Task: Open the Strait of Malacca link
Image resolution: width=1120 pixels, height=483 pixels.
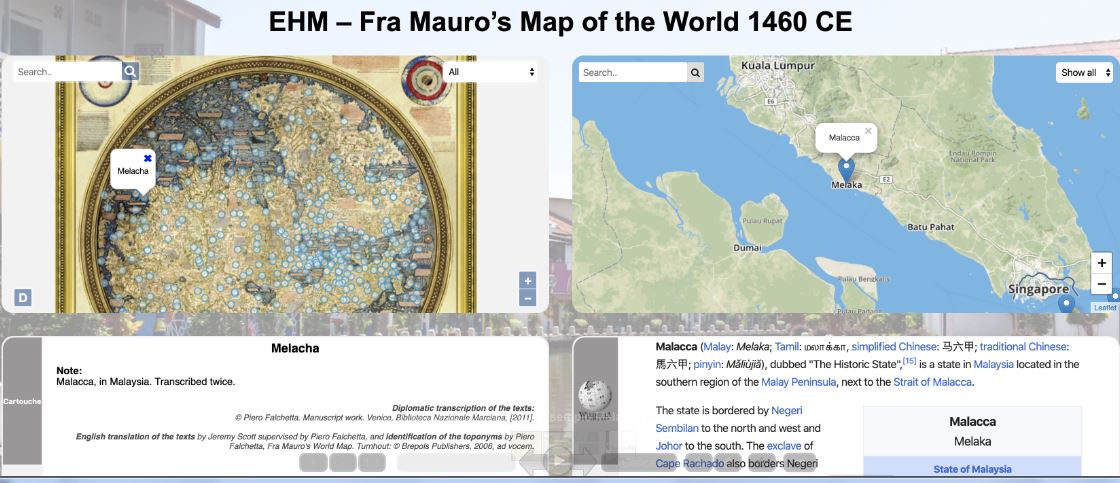Action: [932, 382]
